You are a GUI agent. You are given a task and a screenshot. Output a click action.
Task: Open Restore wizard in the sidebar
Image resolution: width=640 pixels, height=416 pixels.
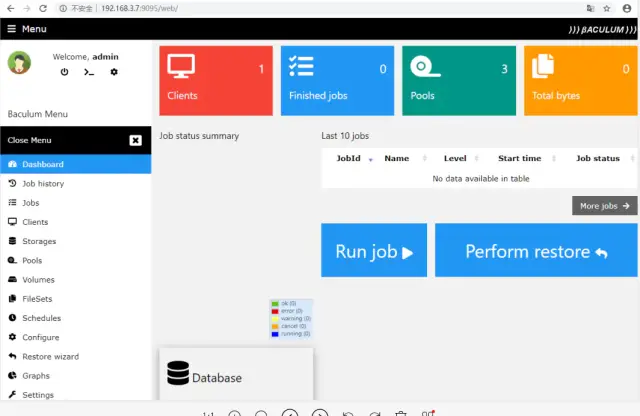tap(76, 356)
